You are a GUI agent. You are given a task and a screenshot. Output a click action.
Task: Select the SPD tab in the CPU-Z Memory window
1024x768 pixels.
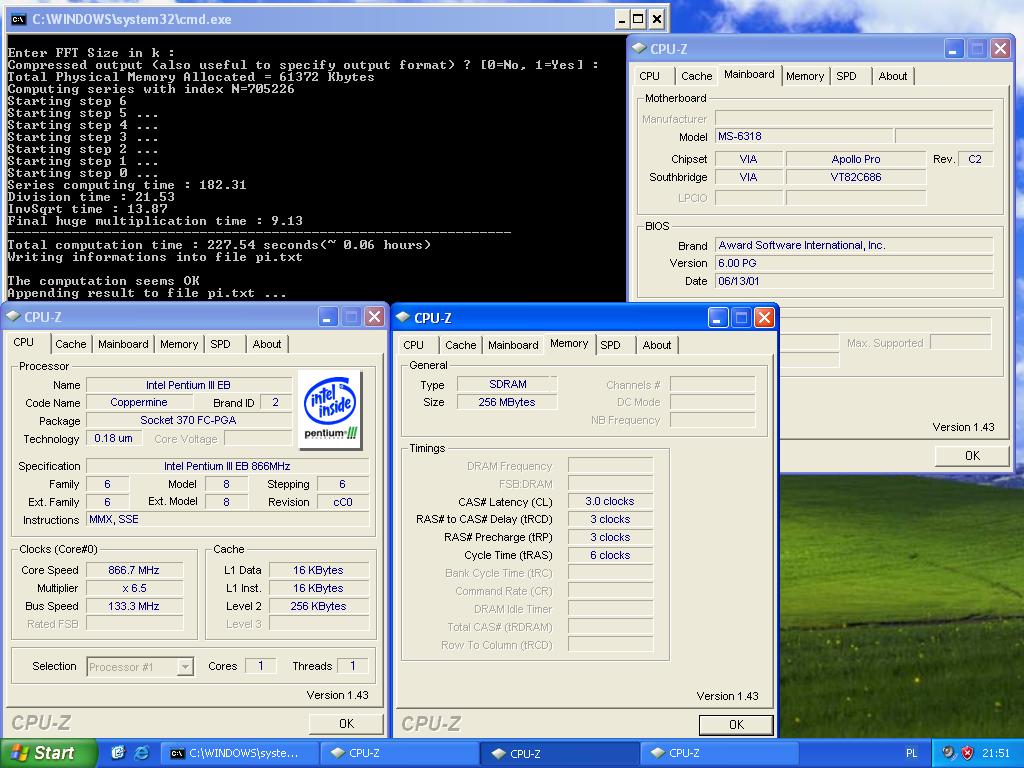[x=611, y=345]
